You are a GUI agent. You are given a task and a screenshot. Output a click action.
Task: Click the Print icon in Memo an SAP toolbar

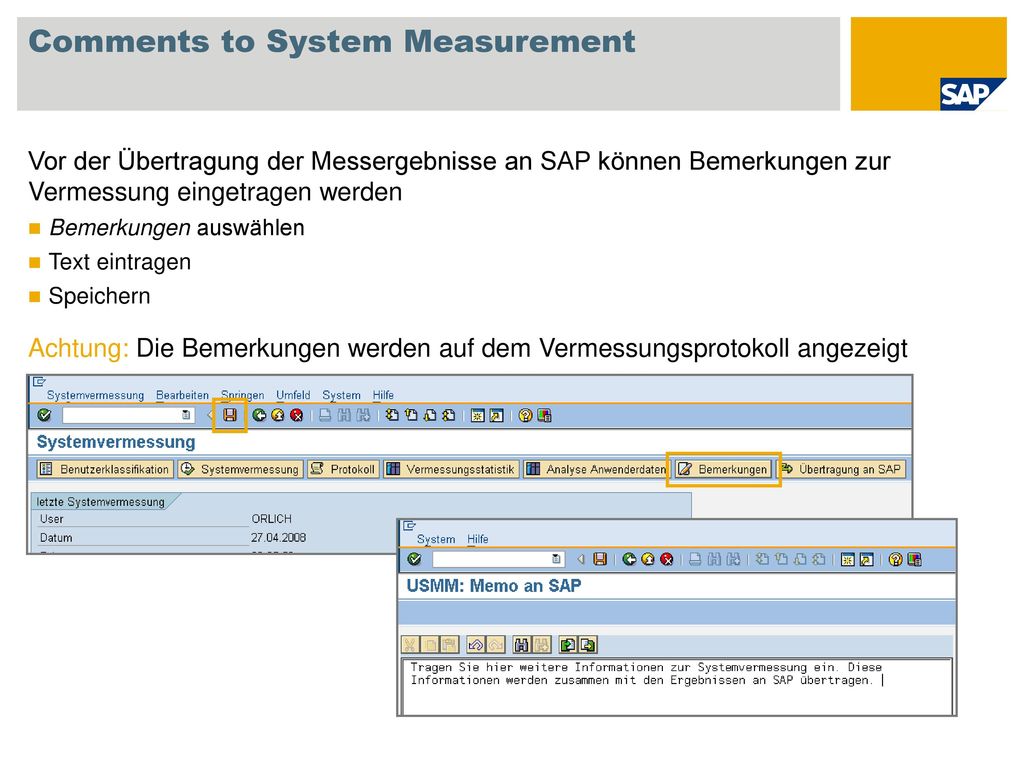tap(696, 559)
